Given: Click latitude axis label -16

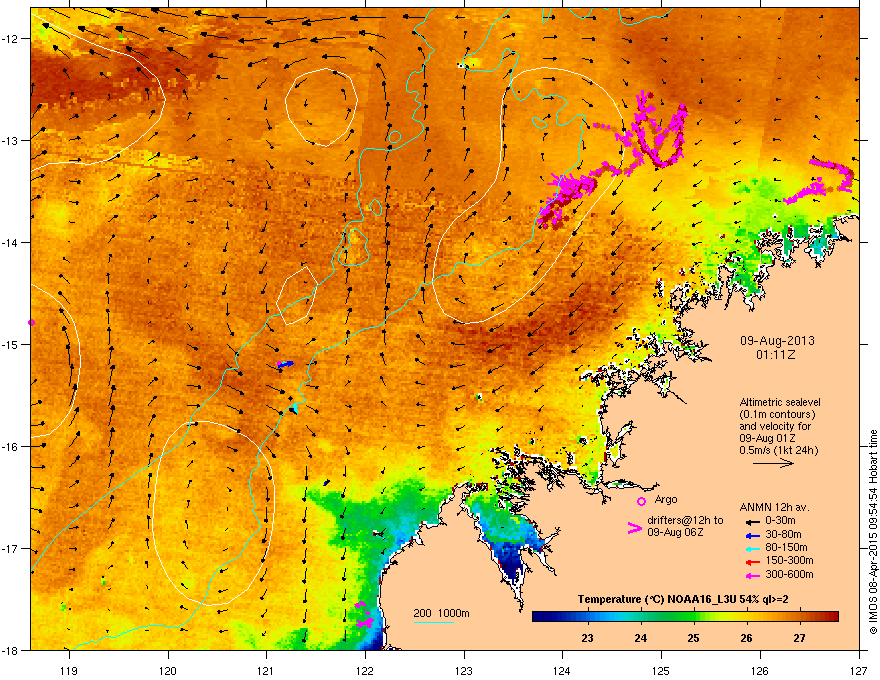Looking at the screenshot, I should 10,447.
